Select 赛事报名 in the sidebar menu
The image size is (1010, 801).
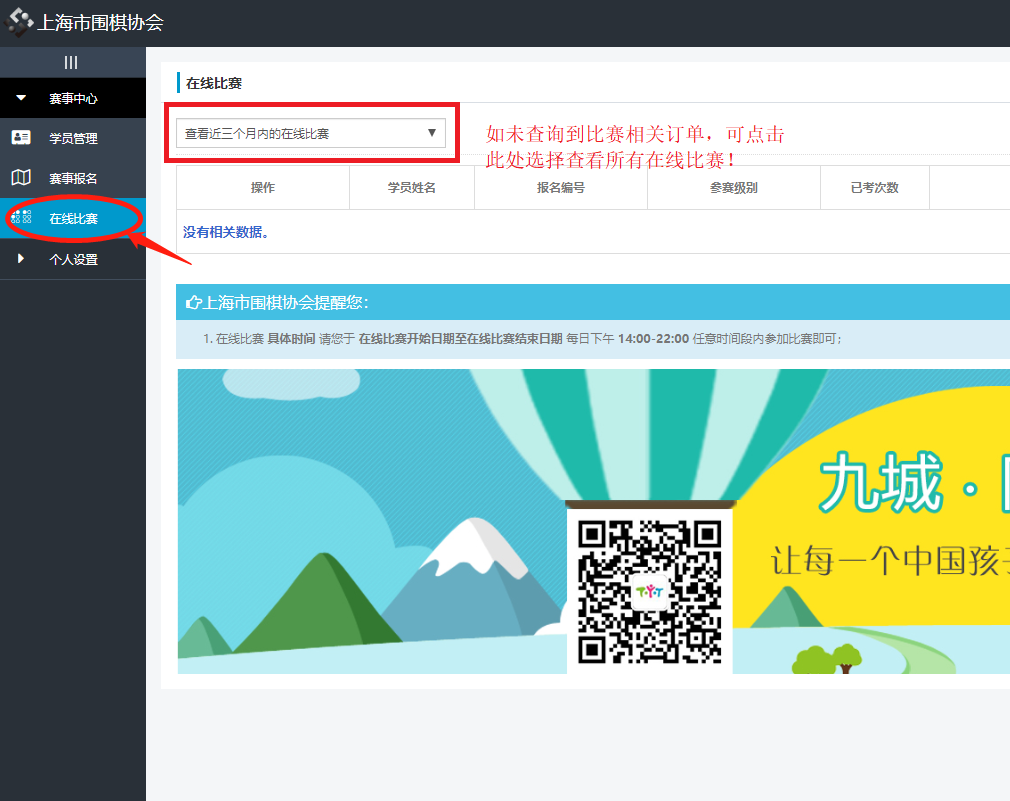tap(73, 178)
